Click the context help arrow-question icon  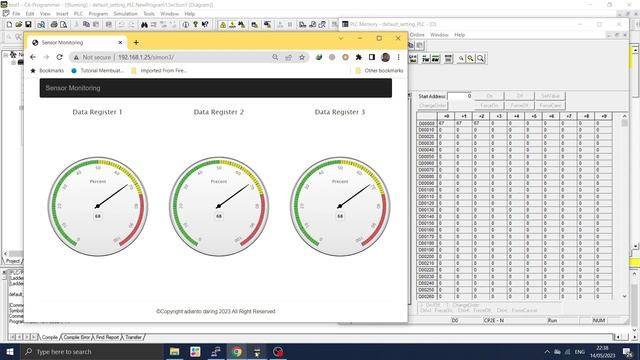205,24
